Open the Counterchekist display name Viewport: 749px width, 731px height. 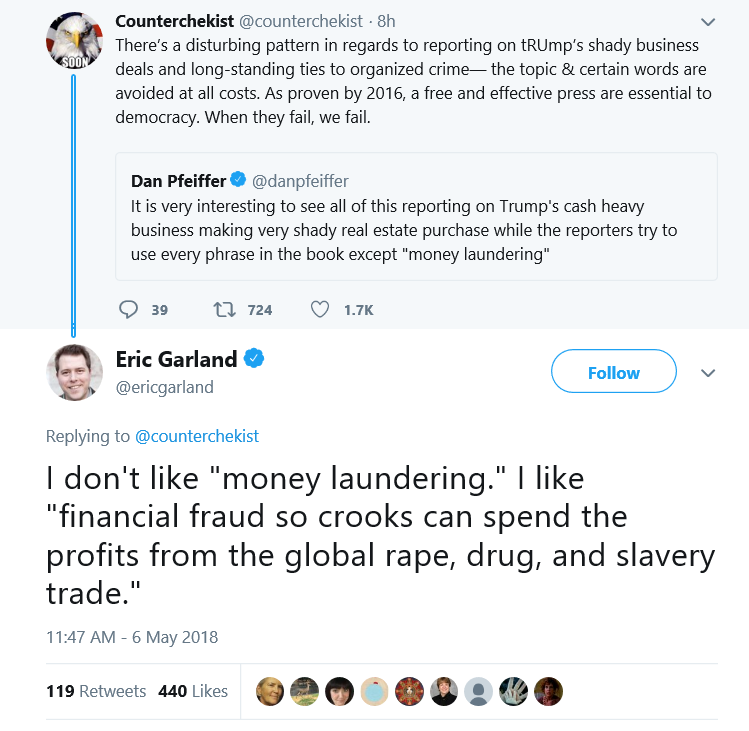coord(174,22)
